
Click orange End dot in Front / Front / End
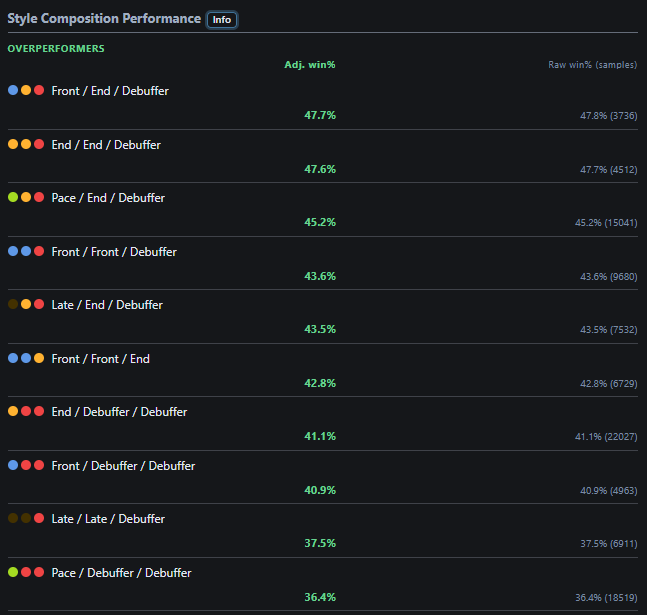pyautogui.click(x=39, y=358)
